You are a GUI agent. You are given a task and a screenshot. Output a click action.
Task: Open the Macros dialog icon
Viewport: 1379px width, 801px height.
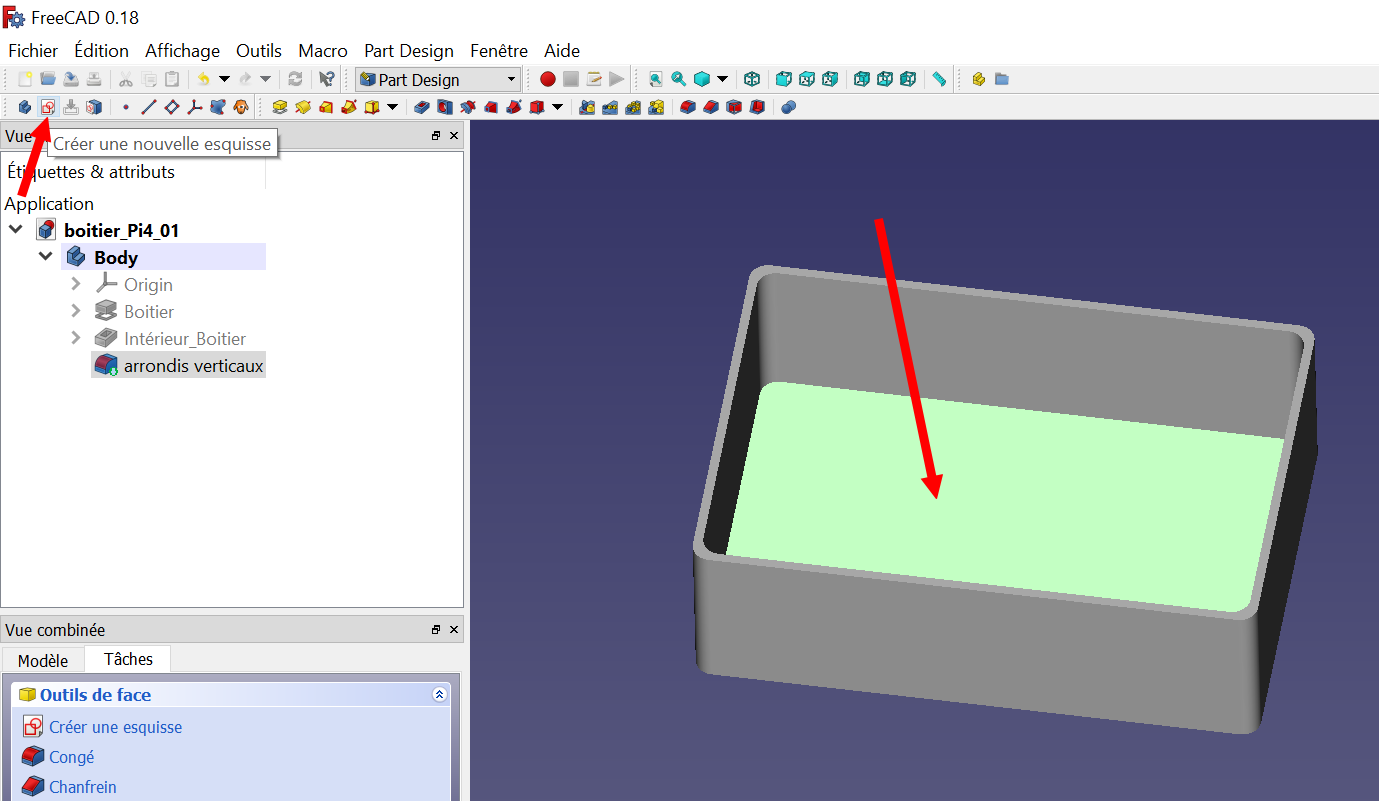click(593, 79)
